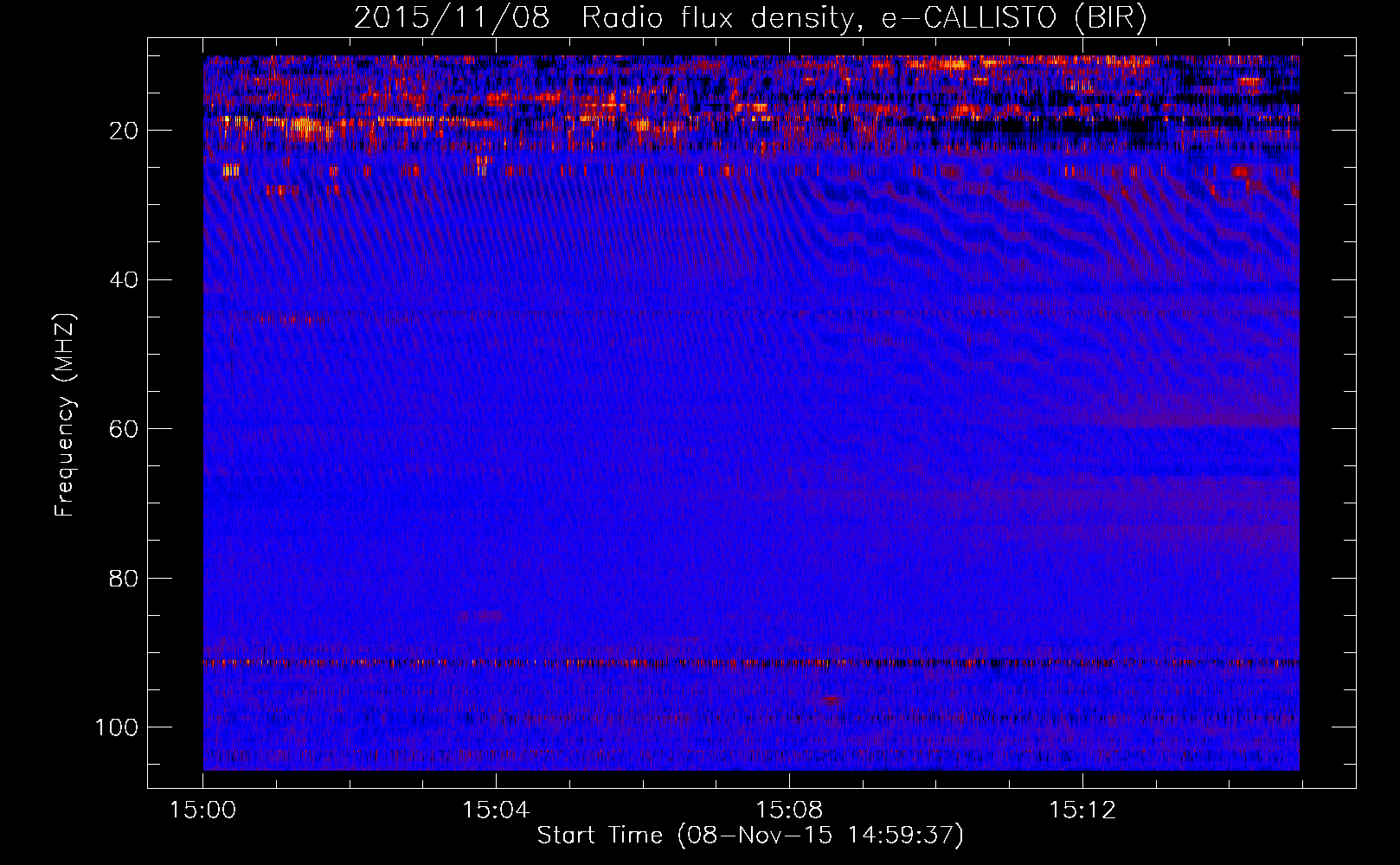Click the '80' frequency tick label

coord(125,578)
